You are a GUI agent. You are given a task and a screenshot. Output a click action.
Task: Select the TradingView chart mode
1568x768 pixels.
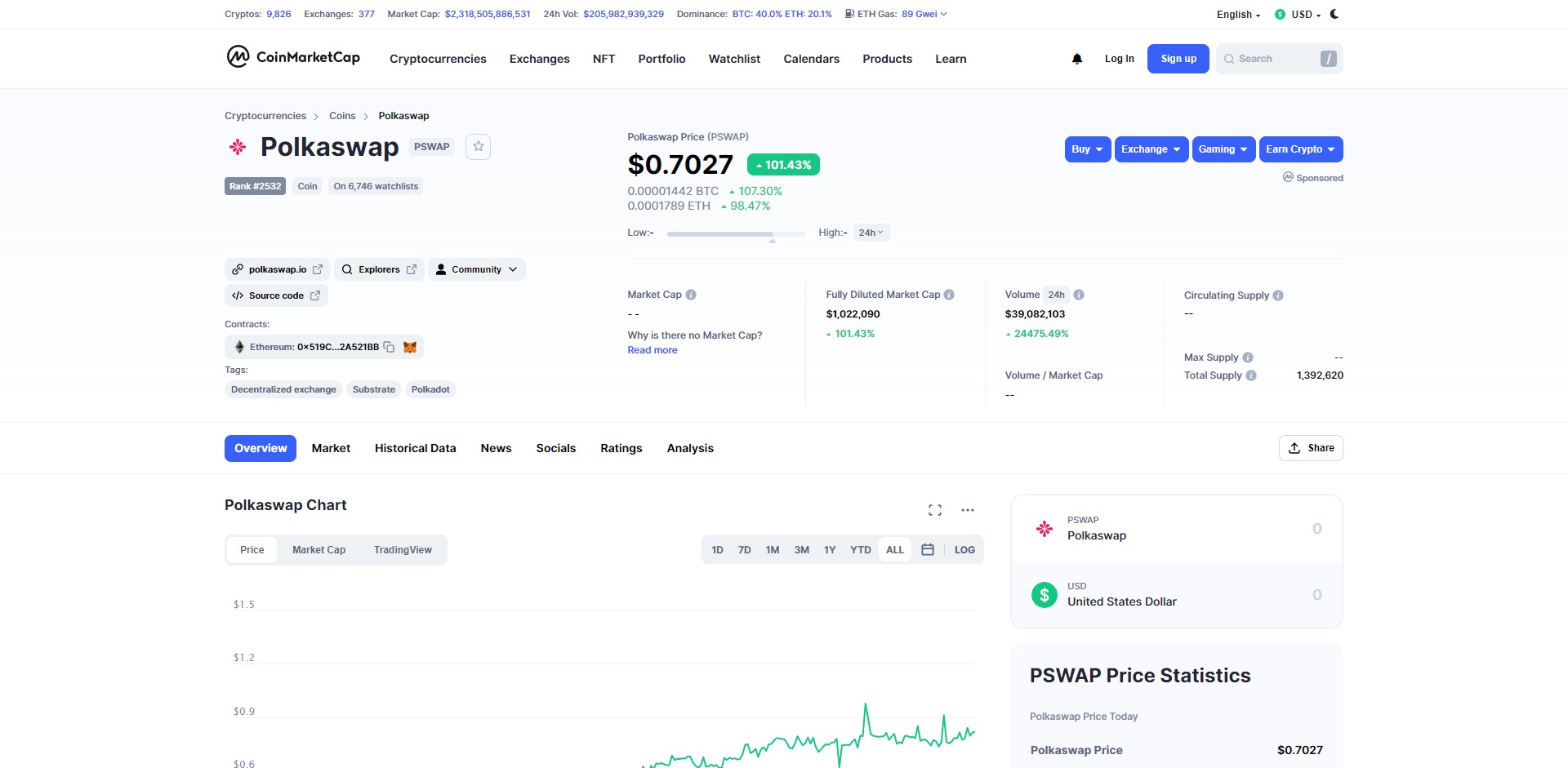403,549
